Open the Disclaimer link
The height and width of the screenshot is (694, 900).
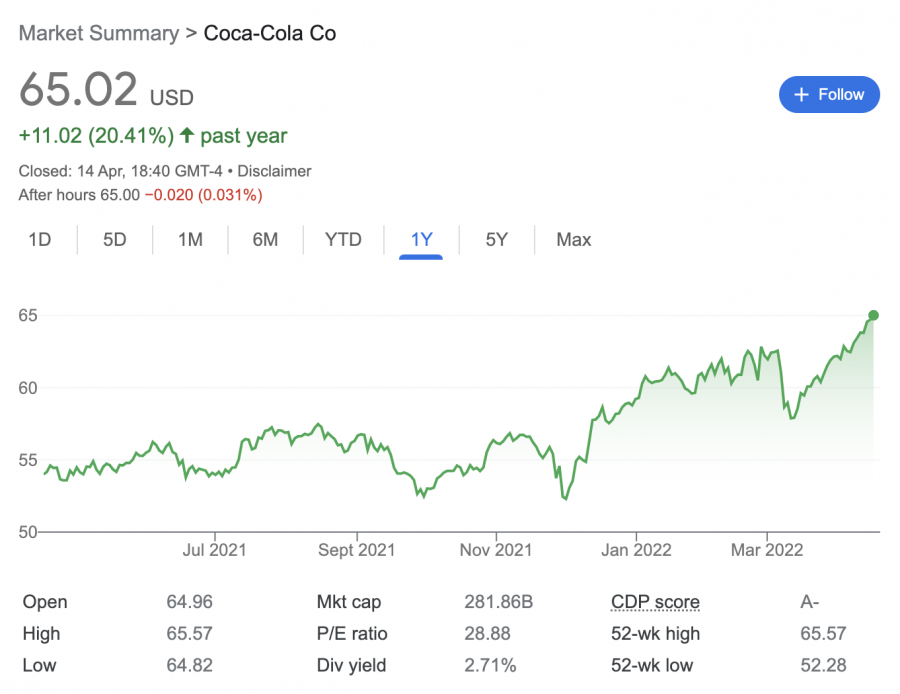[x=274, y=171]
